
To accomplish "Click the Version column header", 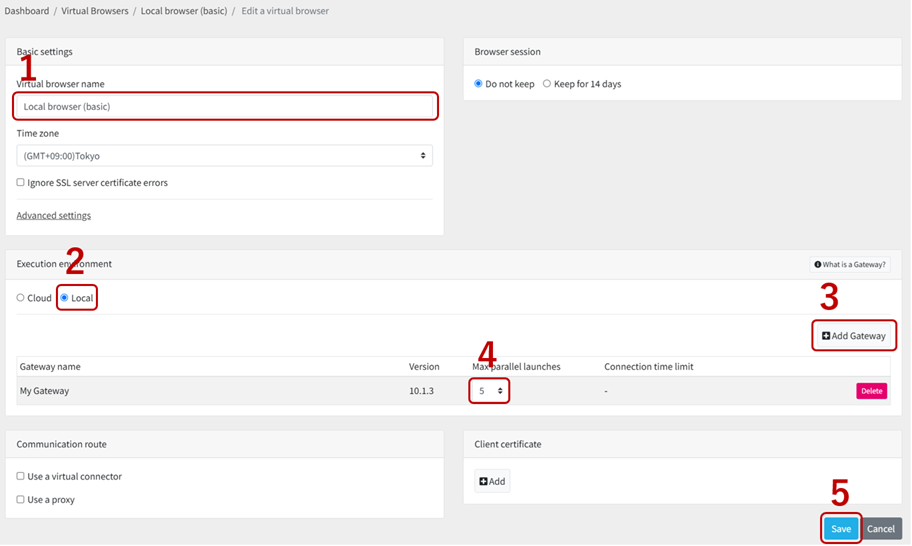I will (x=424, y=366).
